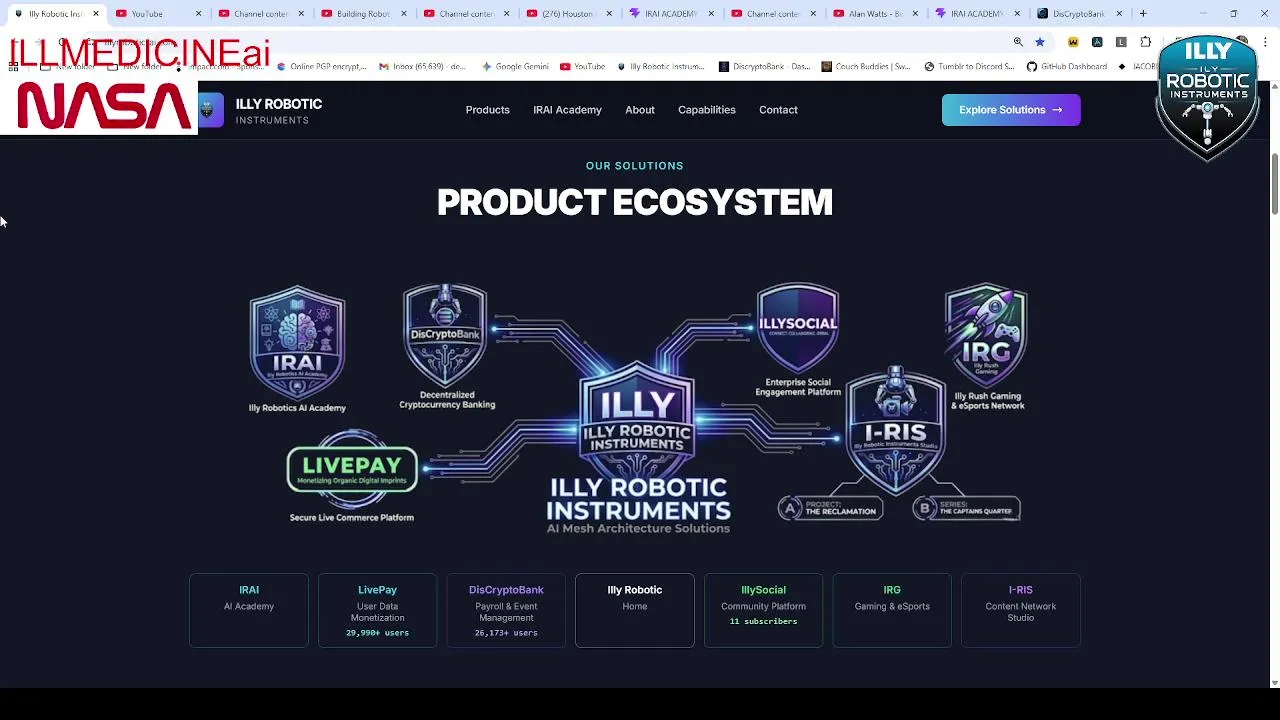Open the Illy Robotic Instrum bookmark
1280x720 pixels.
click(661, 67)
